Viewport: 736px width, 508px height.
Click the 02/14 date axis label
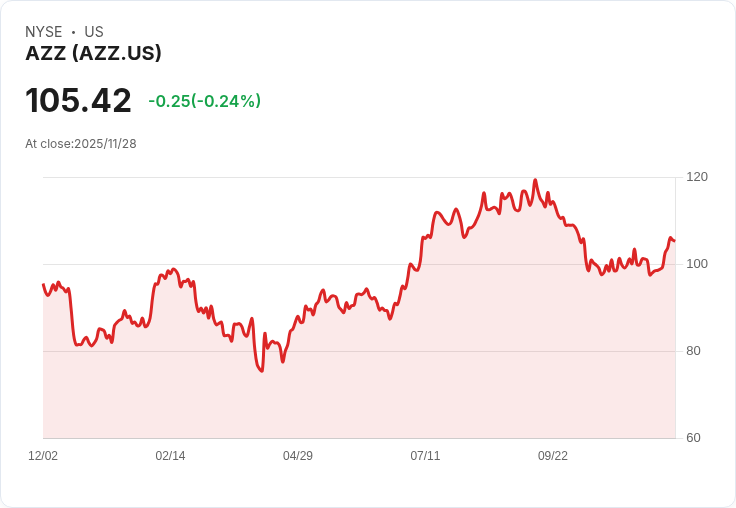(170, 455)
